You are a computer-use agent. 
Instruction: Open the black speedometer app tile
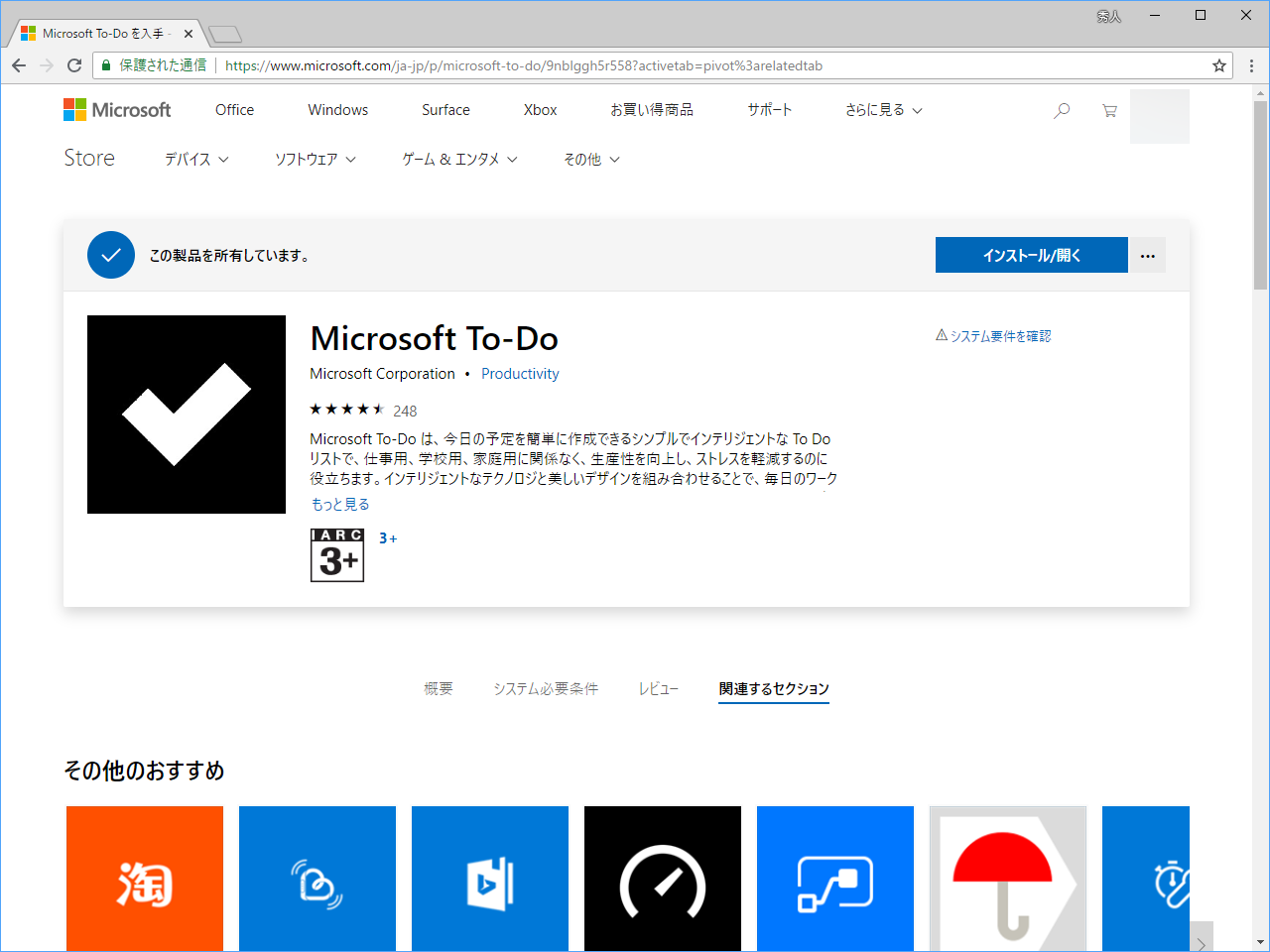[x=663, y=880]
